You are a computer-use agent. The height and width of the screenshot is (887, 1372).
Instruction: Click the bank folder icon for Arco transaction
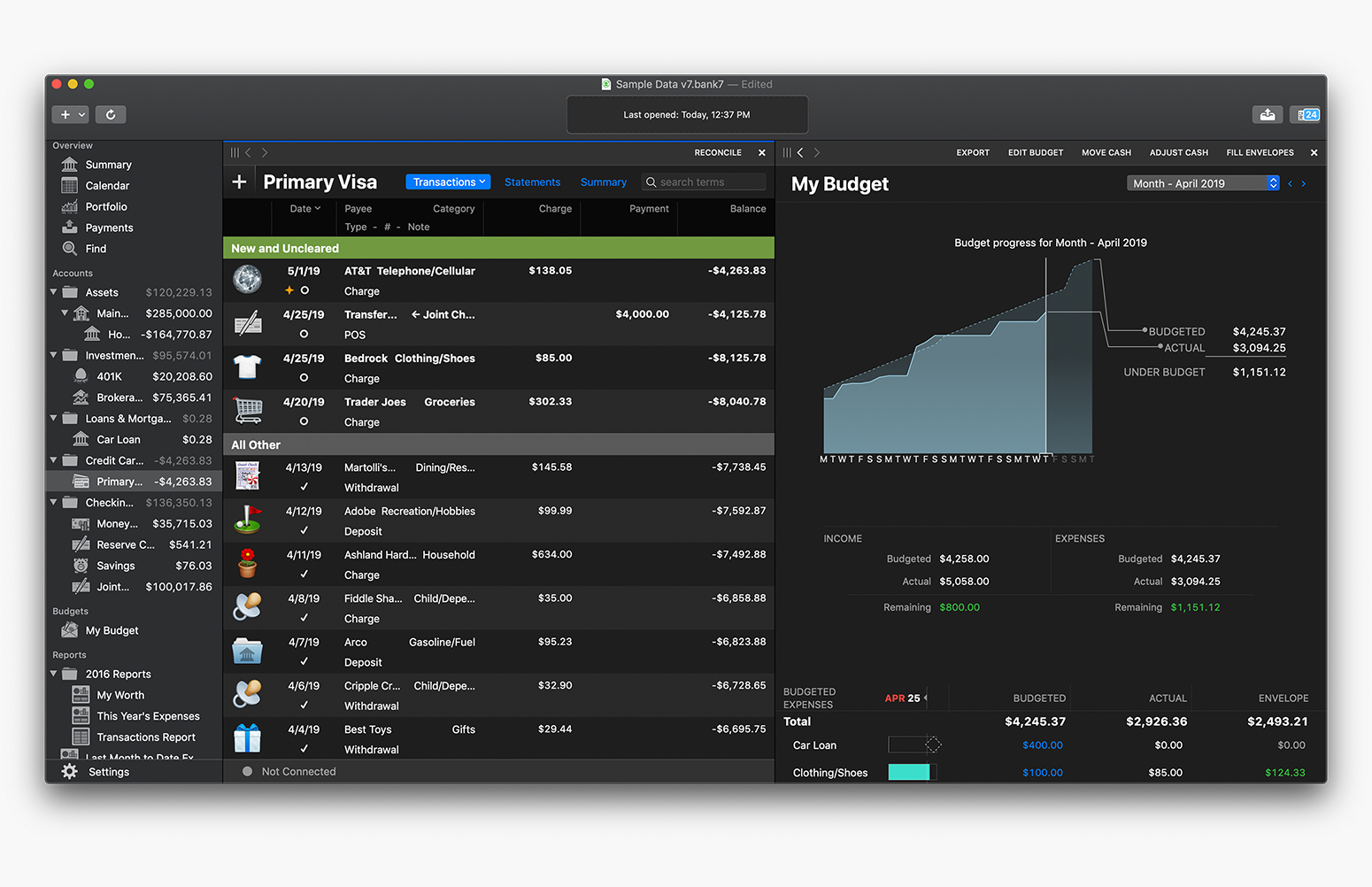click(x=247, y=650)
